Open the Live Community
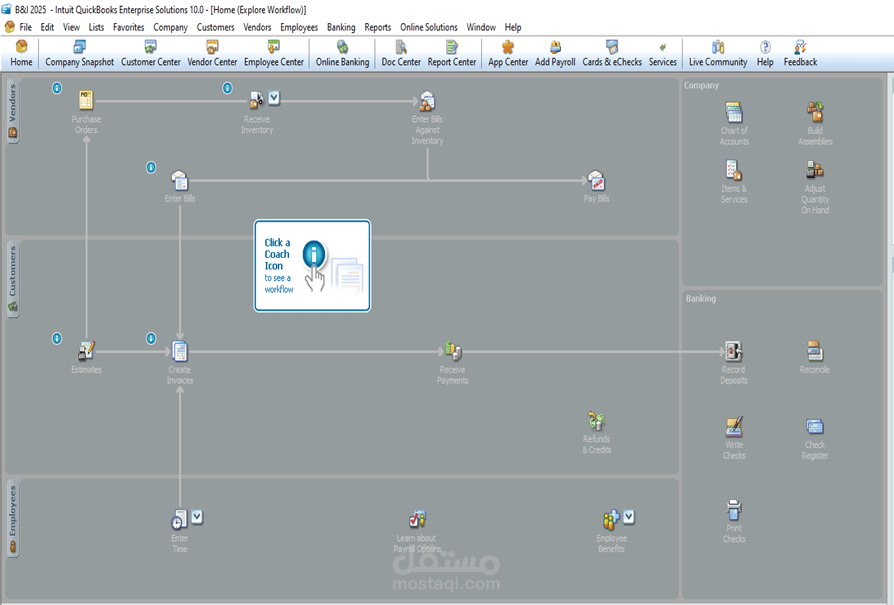The height and width of the screenshot is (605, 894). (718, 54)
